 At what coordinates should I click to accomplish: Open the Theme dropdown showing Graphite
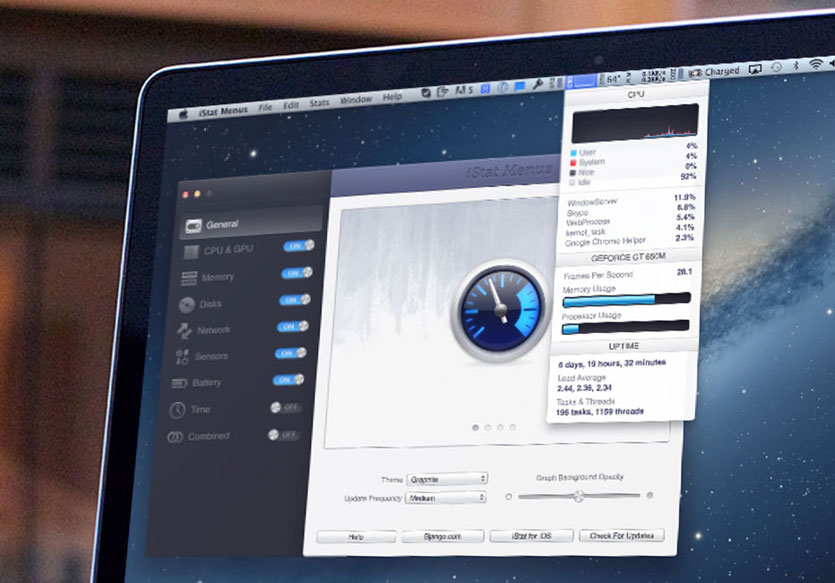tap(447, 479)
